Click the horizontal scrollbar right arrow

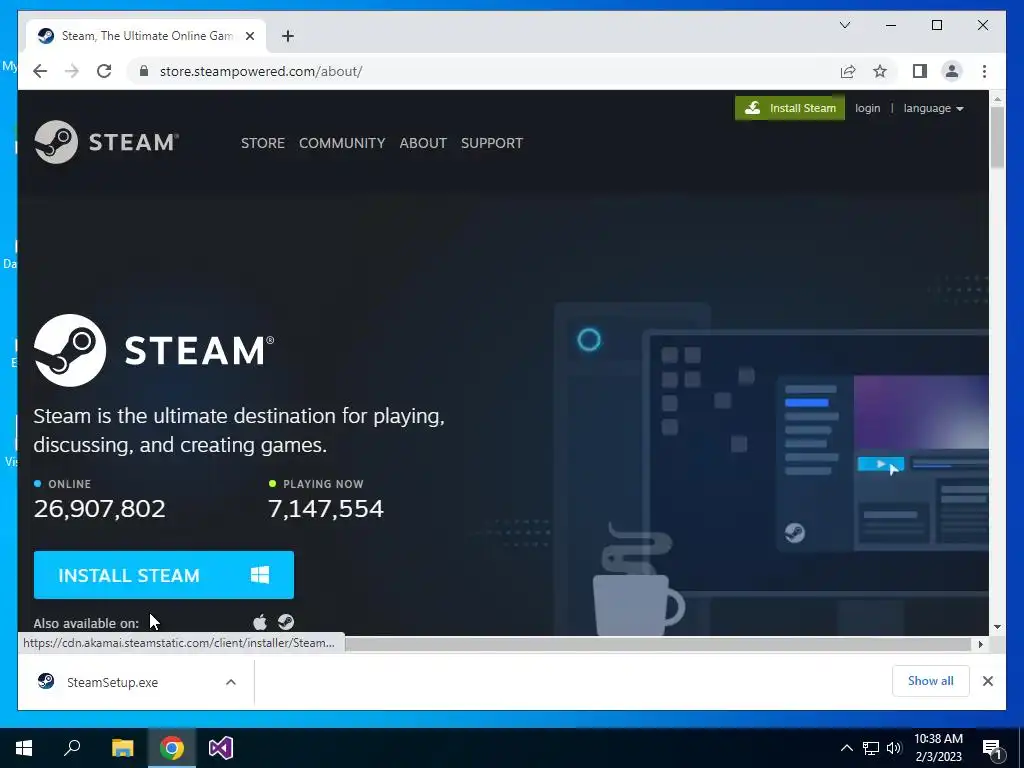(981, 644)
